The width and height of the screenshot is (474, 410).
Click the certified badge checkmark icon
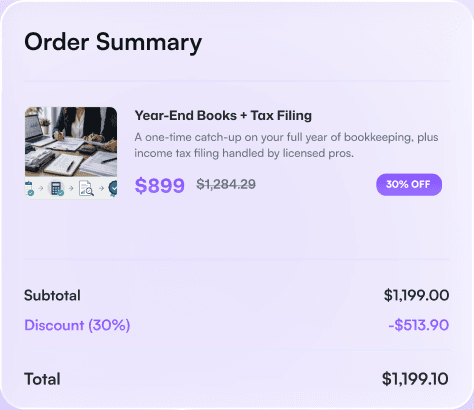[113, 188]
